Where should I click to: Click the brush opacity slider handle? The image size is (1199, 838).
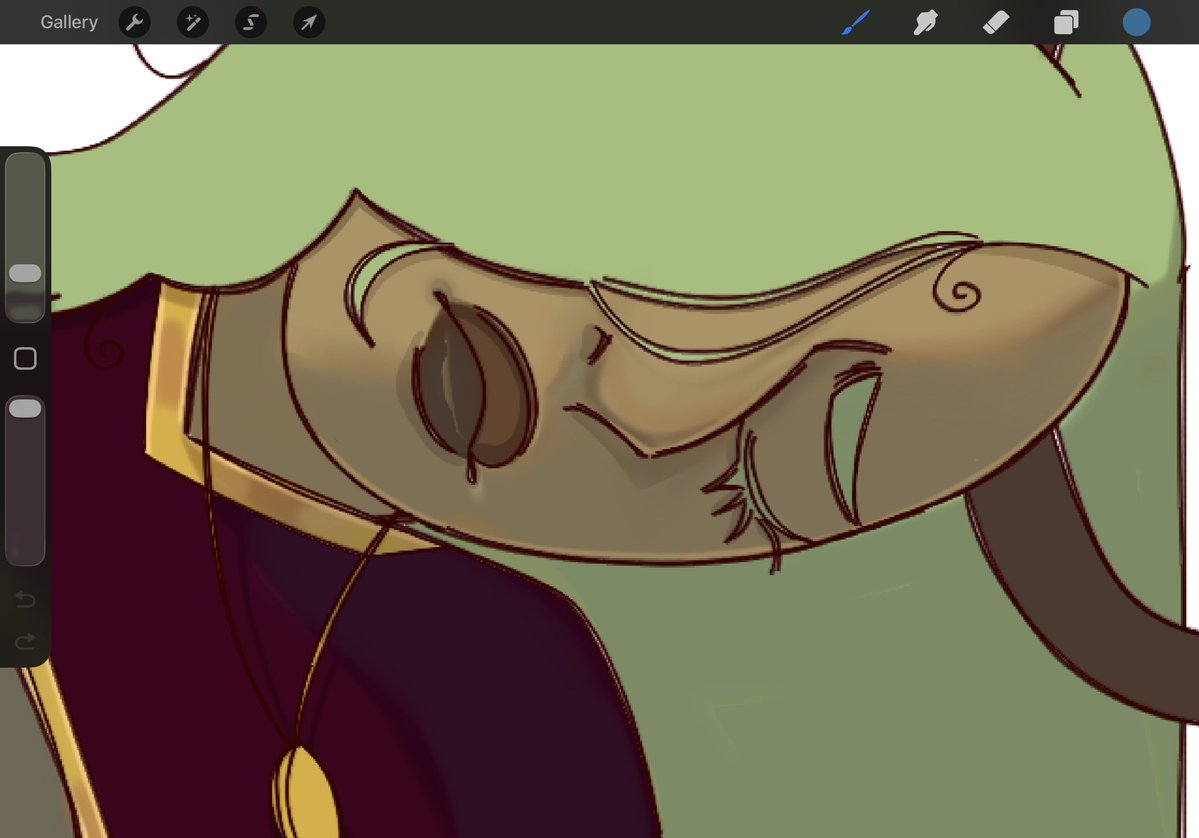(25, 408)
